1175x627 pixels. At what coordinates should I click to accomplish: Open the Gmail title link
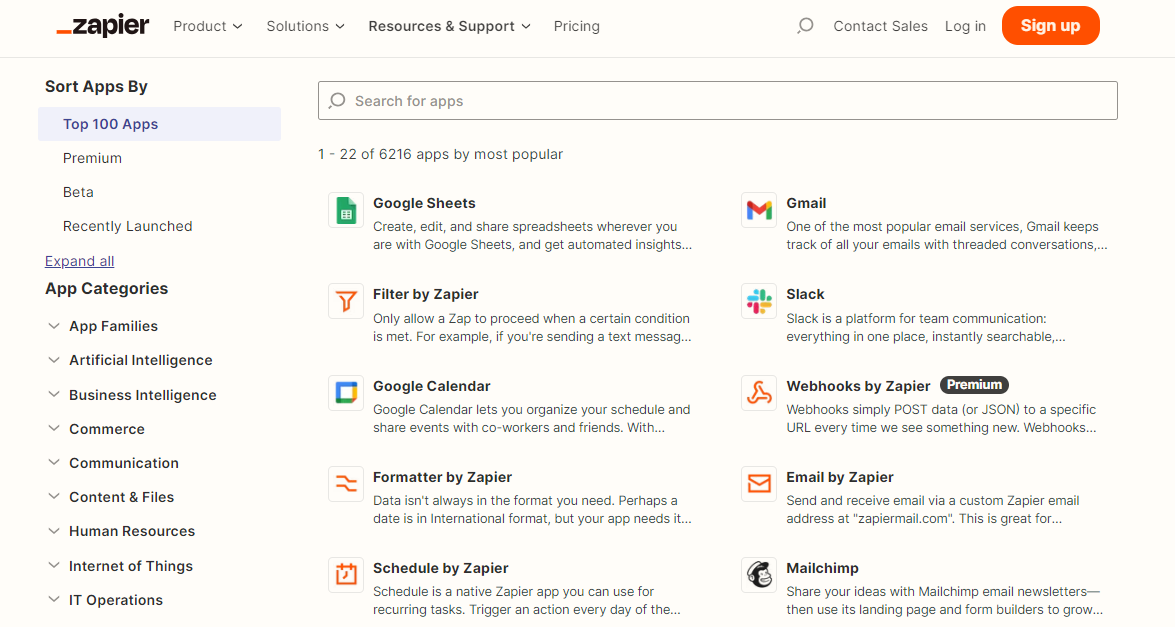(806, 203)
